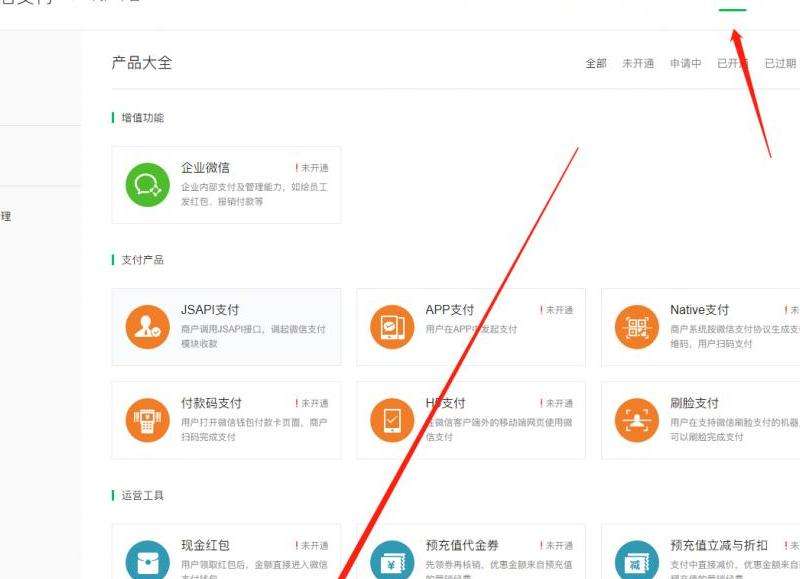The width and height of the screenshot is (800, 579).
Task: Open the 预充值立减与折扣 product title
Action: click(x=719, y=545)
